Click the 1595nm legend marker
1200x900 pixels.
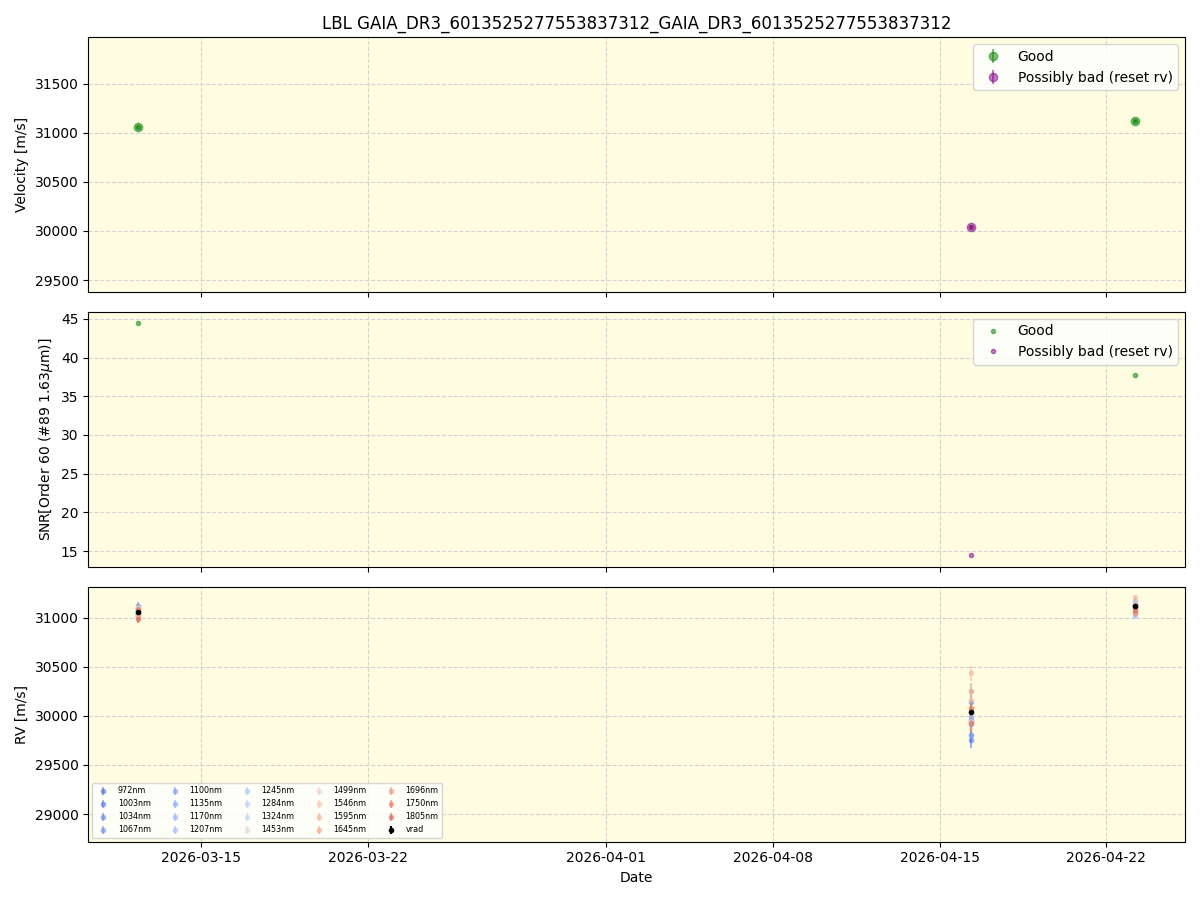point(319,817)
